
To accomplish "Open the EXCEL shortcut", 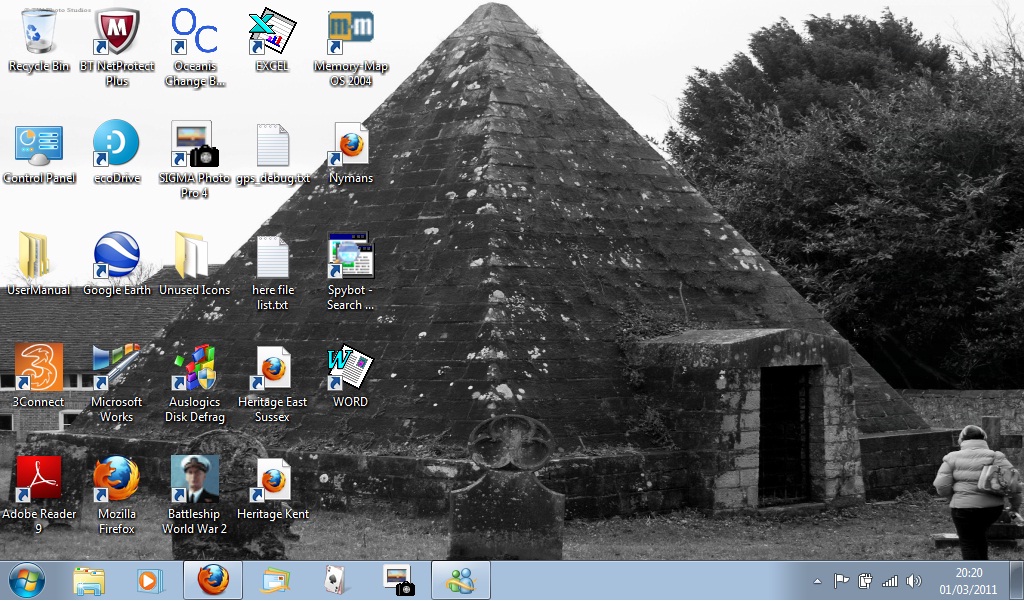I will coord(271,33).
